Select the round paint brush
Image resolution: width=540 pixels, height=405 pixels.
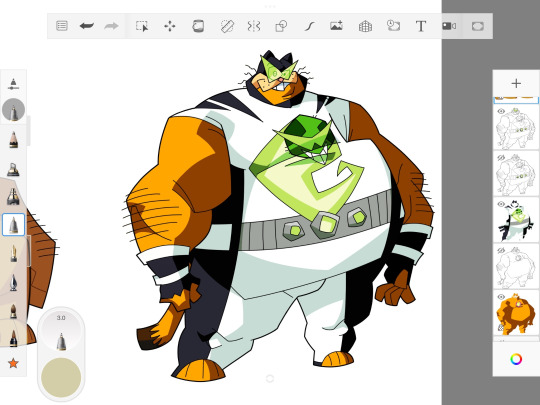coord(13,311)
